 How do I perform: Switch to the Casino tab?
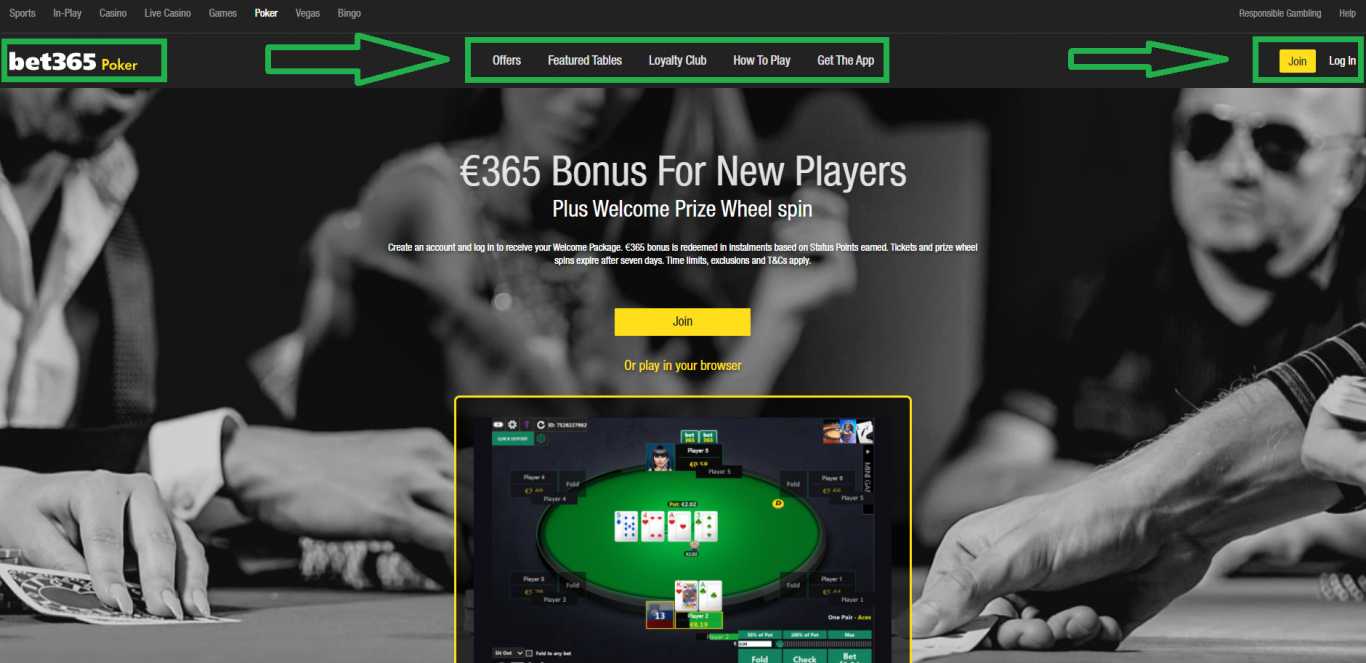(x=113, y=13)
